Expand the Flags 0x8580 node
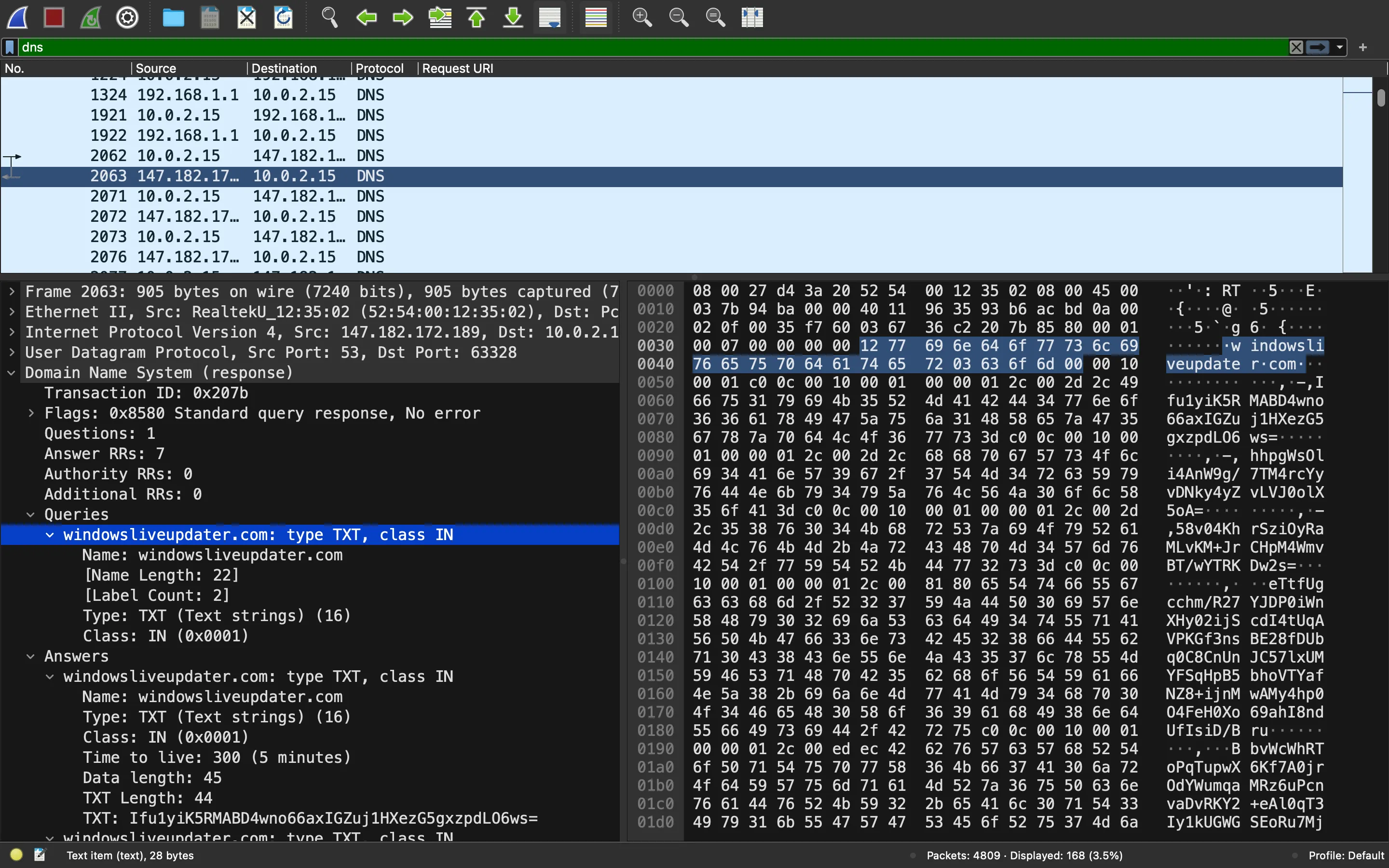Image resolution: width=1389 pixels, height=868 pixels. coord(31,413)
